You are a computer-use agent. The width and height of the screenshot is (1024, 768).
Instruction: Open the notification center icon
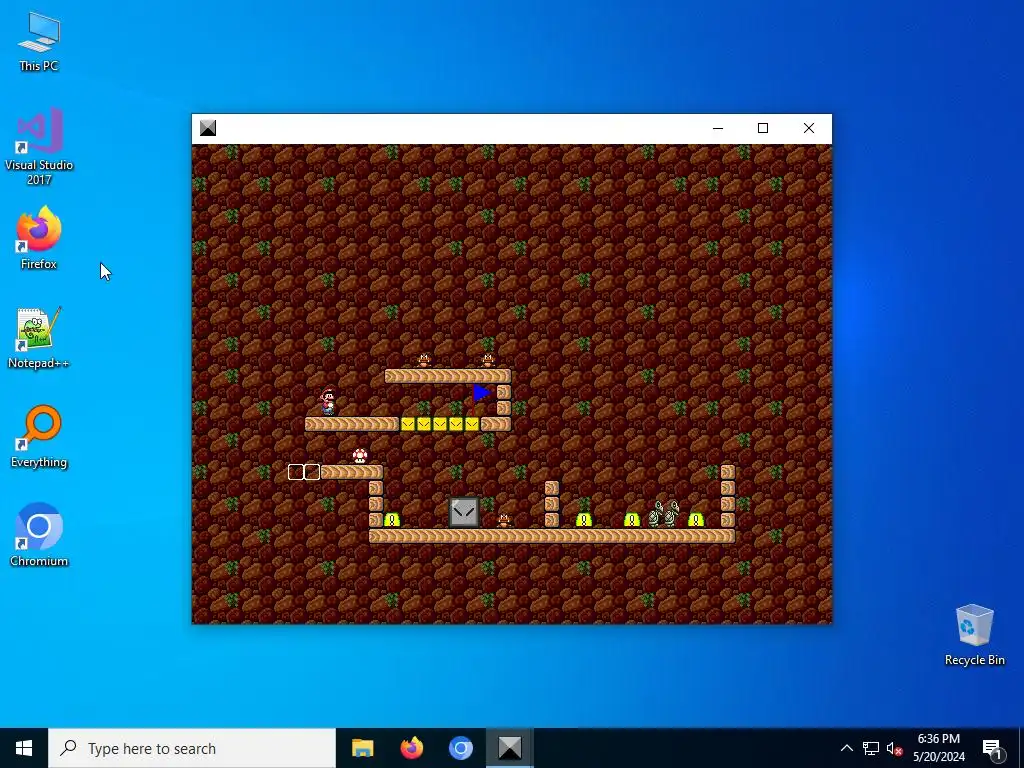coord(992,749)
